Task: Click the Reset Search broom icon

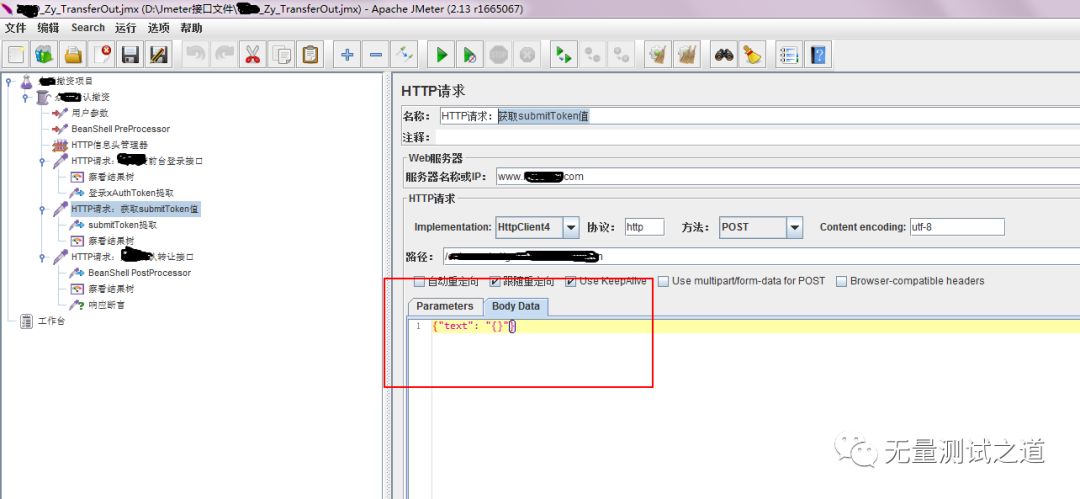Action: click(x=753, y=54)
